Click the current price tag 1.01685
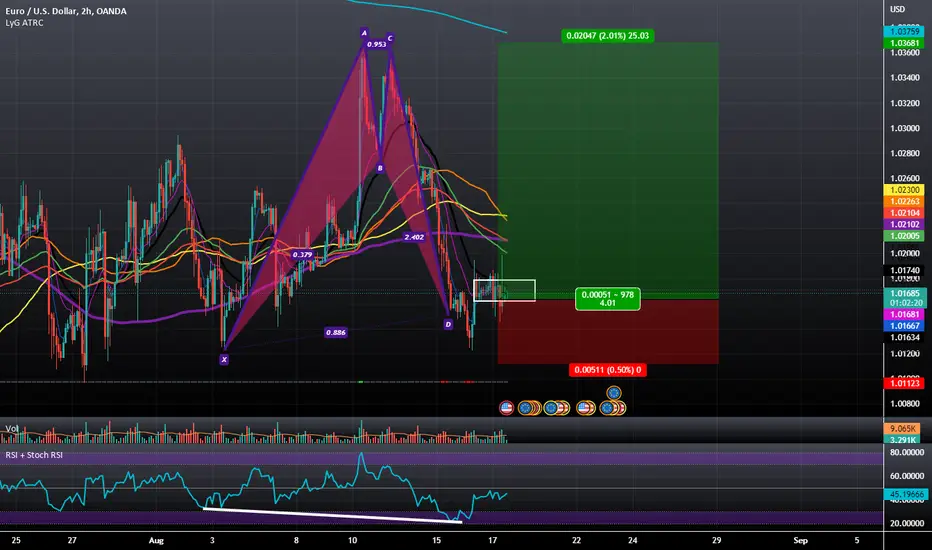The height and width of the screenshot is (550, 932). [x=904, y=293]
